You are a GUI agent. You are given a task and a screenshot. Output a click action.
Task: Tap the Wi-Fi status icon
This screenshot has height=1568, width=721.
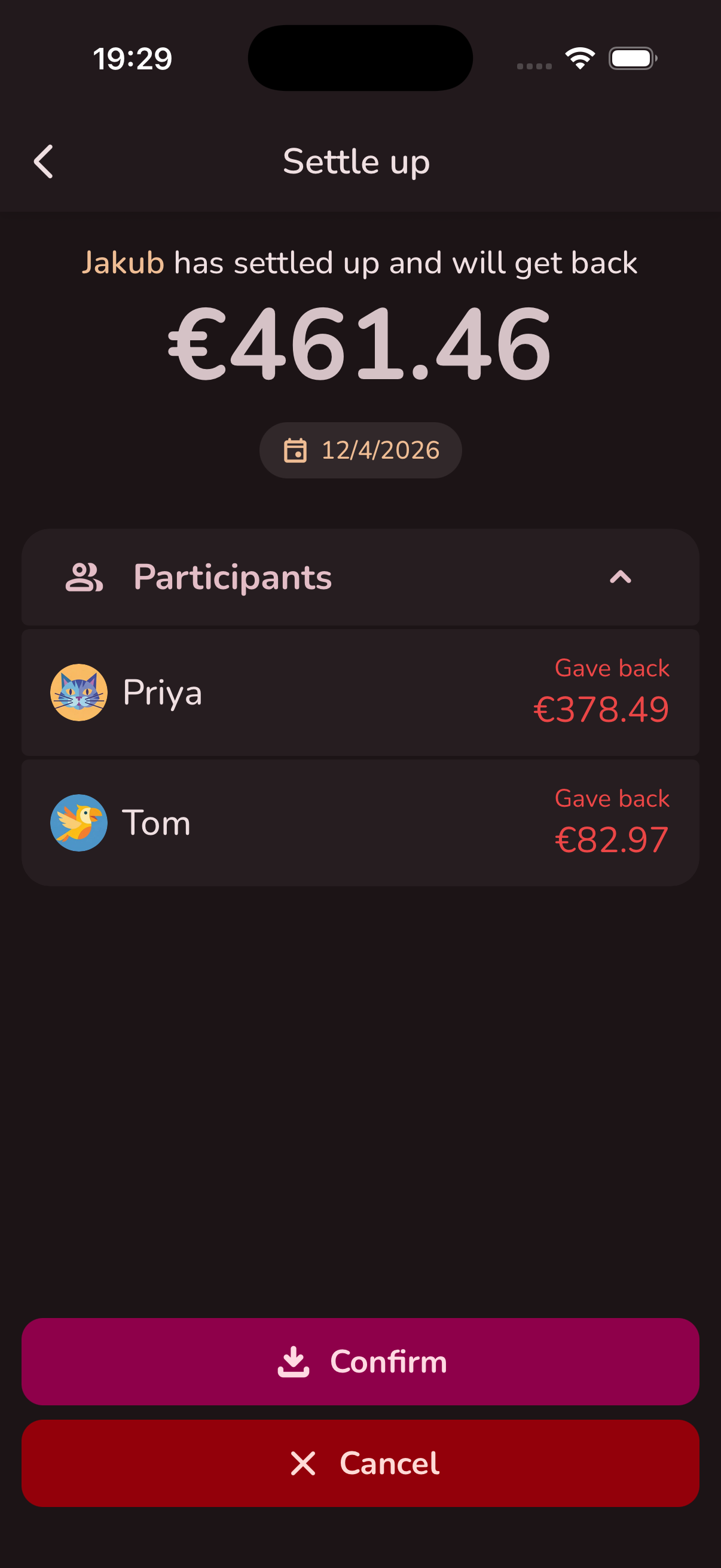coord(580,59)
